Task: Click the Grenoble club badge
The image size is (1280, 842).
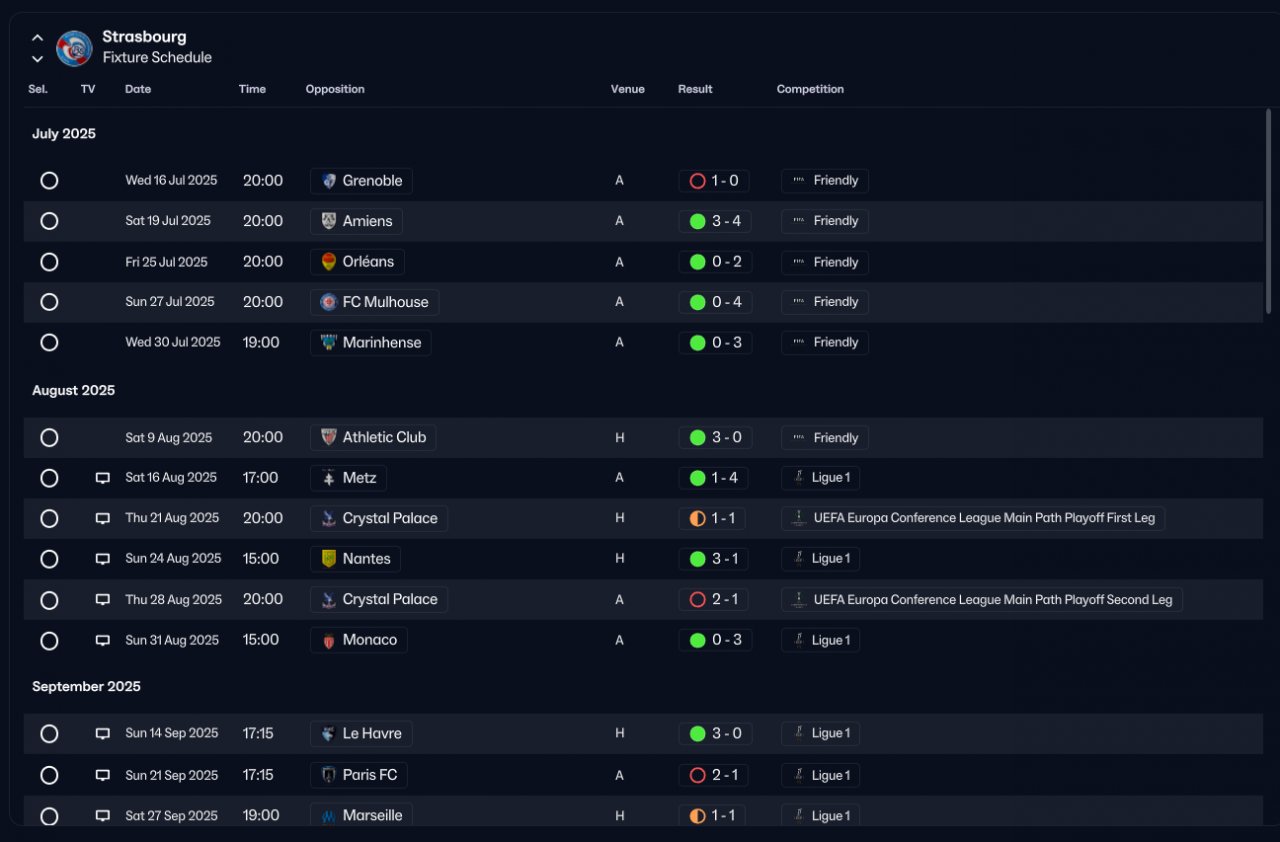Action: pyautogui.click(x=329, y=181)
